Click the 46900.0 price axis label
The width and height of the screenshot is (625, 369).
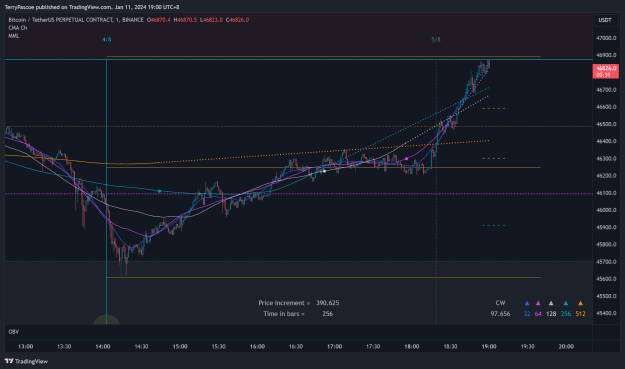click(606, 55)
